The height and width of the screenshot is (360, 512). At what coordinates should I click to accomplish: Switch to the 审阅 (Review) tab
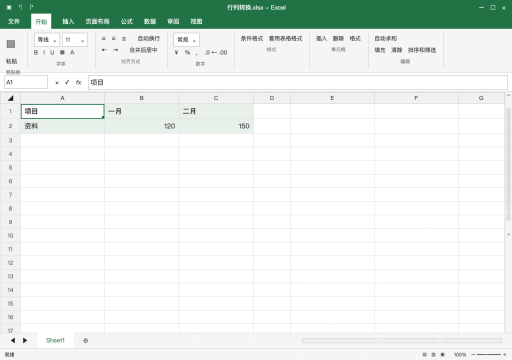[173, 22]
